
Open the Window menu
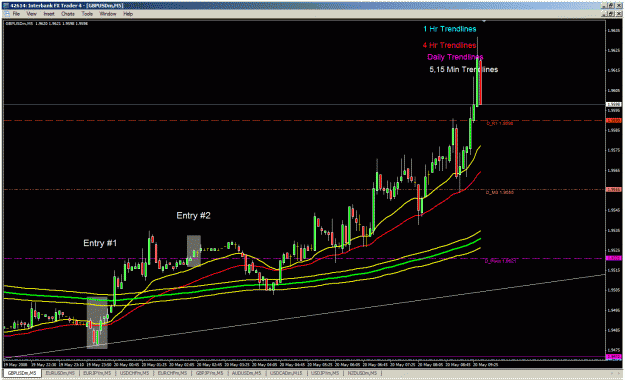coord(108,14)
